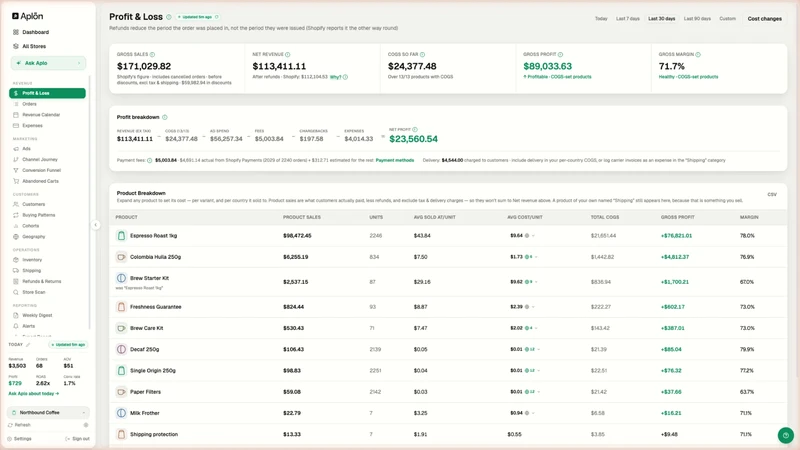Open Channel Journey icon in sidebar
800x450 pixels.
click(x=16, y=160)
